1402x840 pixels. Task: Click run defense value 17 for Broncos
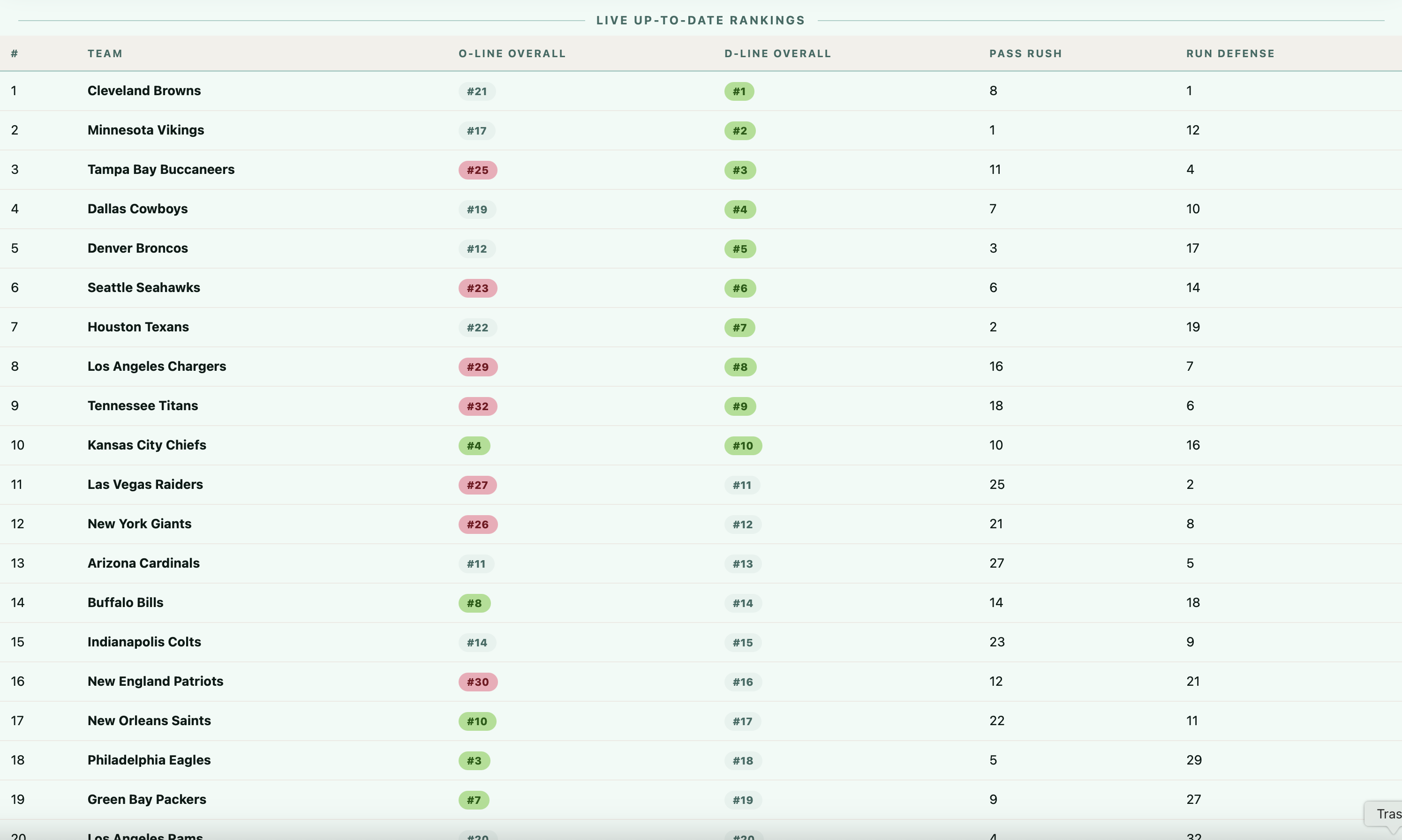[1192, 248]
